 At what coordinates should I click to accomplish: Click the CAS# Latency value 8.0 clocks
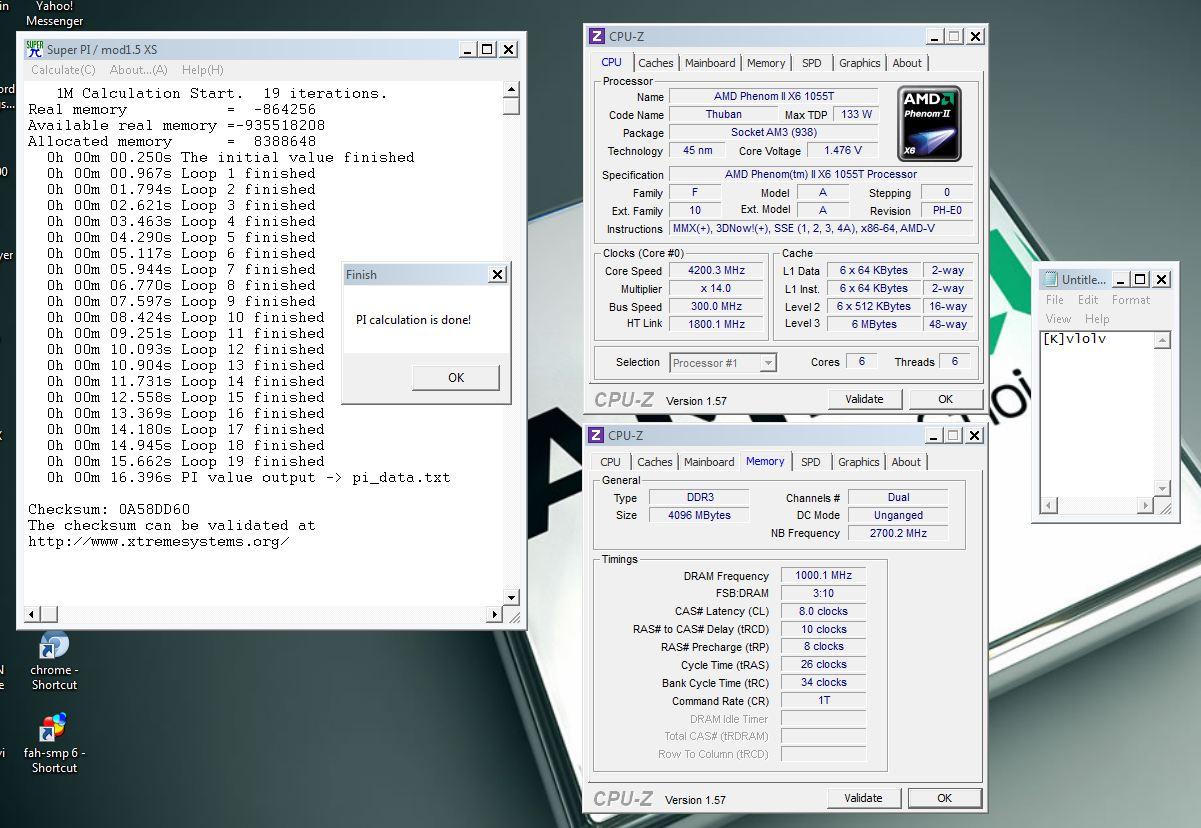pyautogui.click(x=824, y=611)
